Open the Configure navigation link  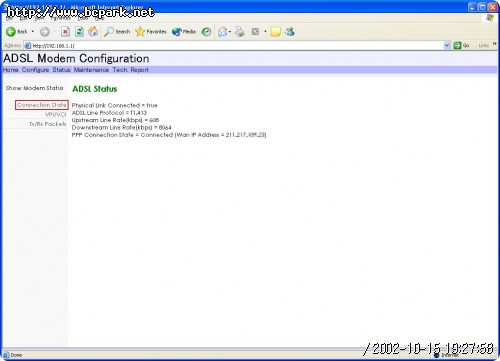[x=35, y=70]
